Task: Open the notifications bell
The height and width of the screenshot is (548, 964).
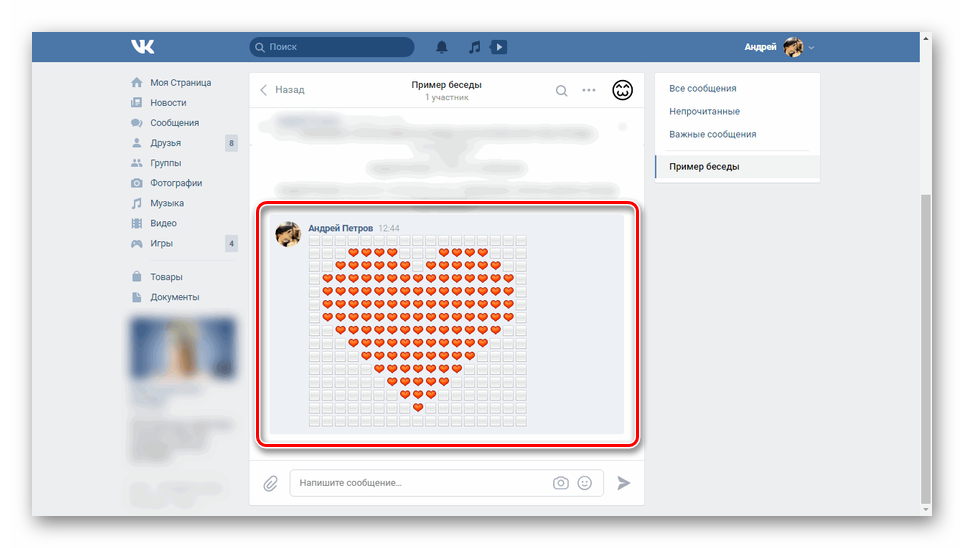Action: [442, 47]
